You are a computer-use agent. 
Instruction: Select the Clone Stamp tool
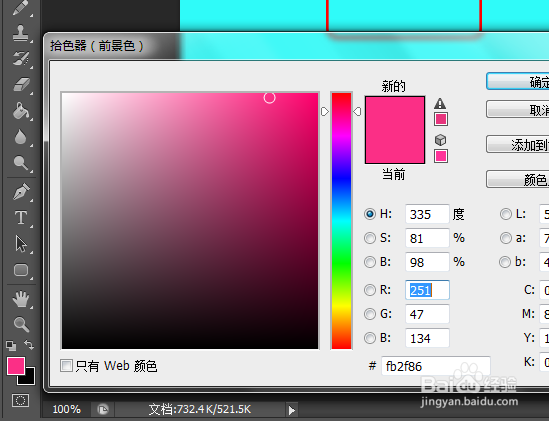pos(21,33)
